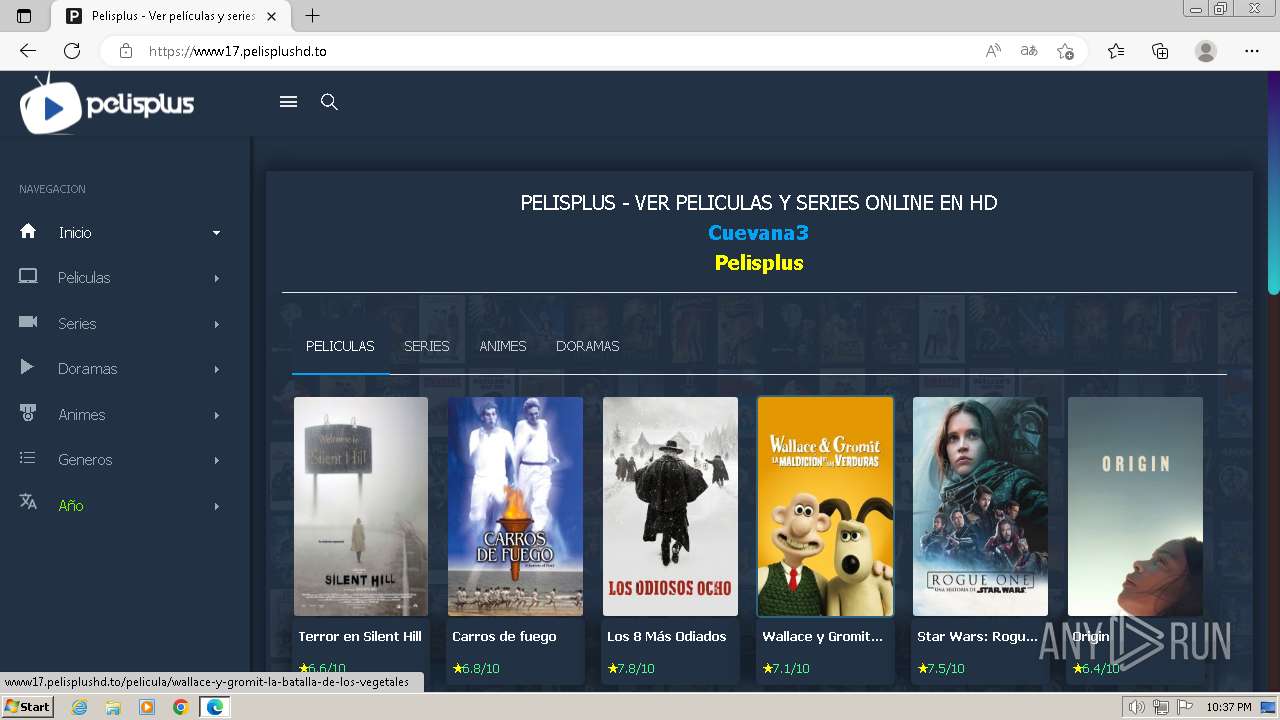Click the Animes sidebar icon
The height and width of the screenshot is (720, 1280).
[x=28, y=413]
